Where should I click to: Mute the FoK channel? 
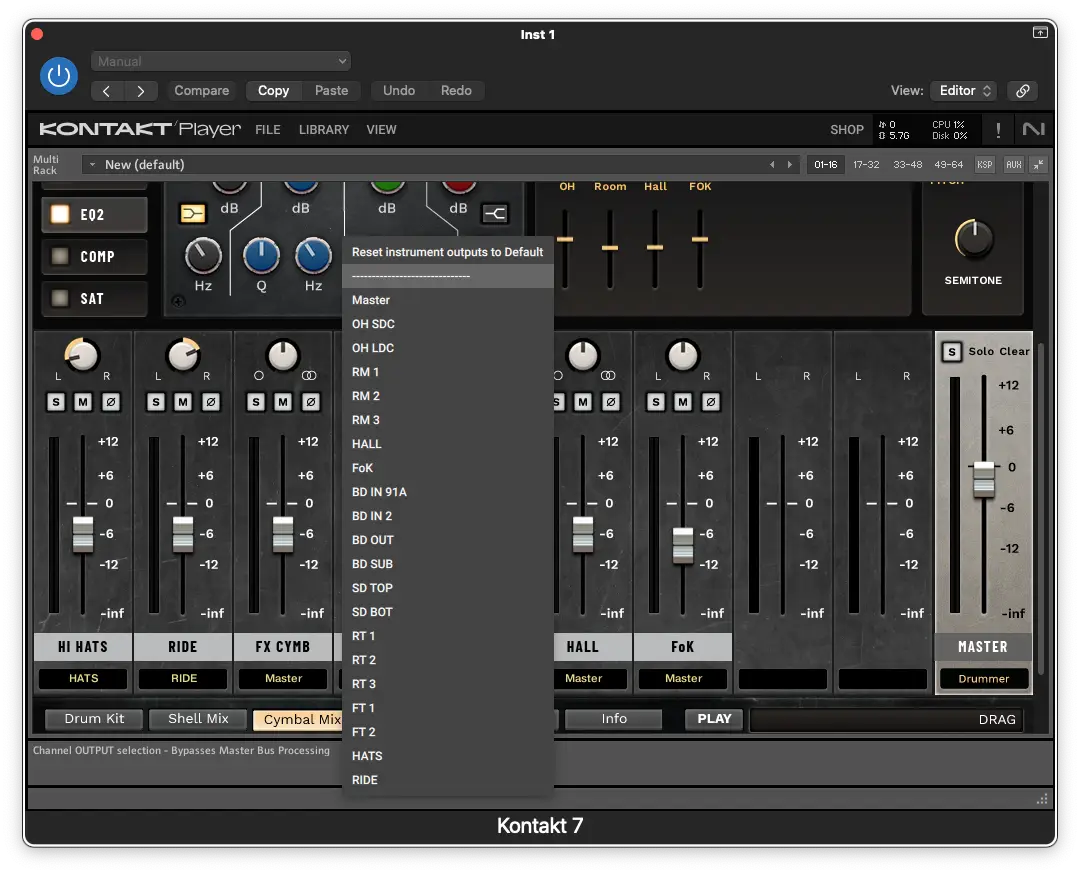pos(683,402)
